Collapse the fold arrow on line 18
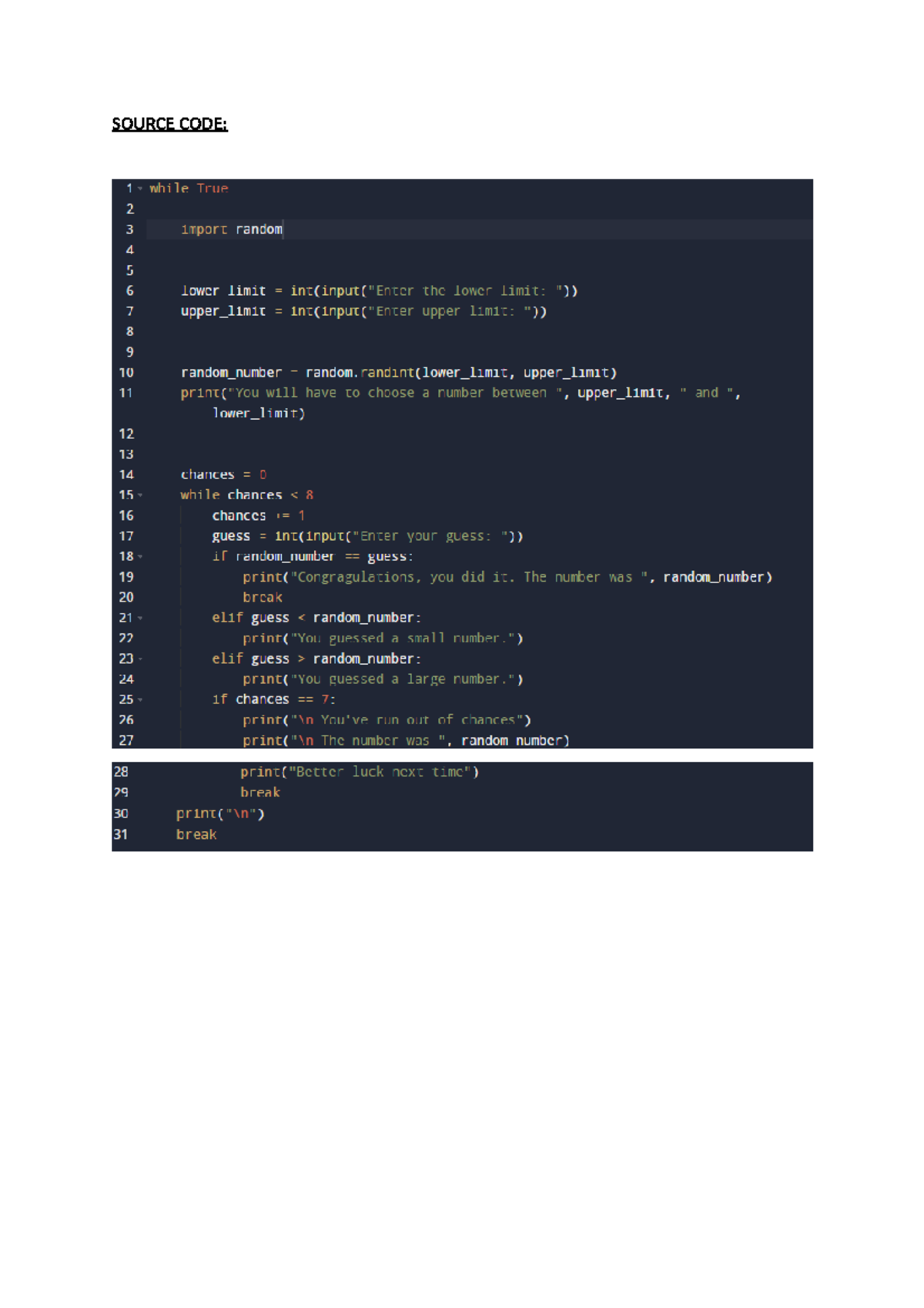Screen dimensions: 924x1308 [140, 556]
